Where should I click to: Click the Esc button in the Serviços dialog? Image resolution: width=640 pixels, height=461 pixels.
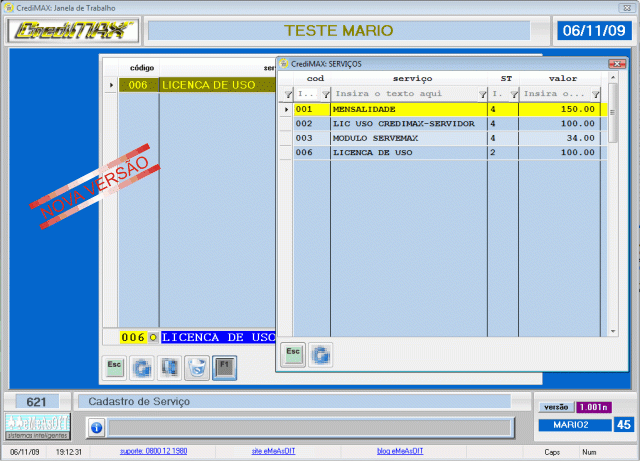coord(292,353)
